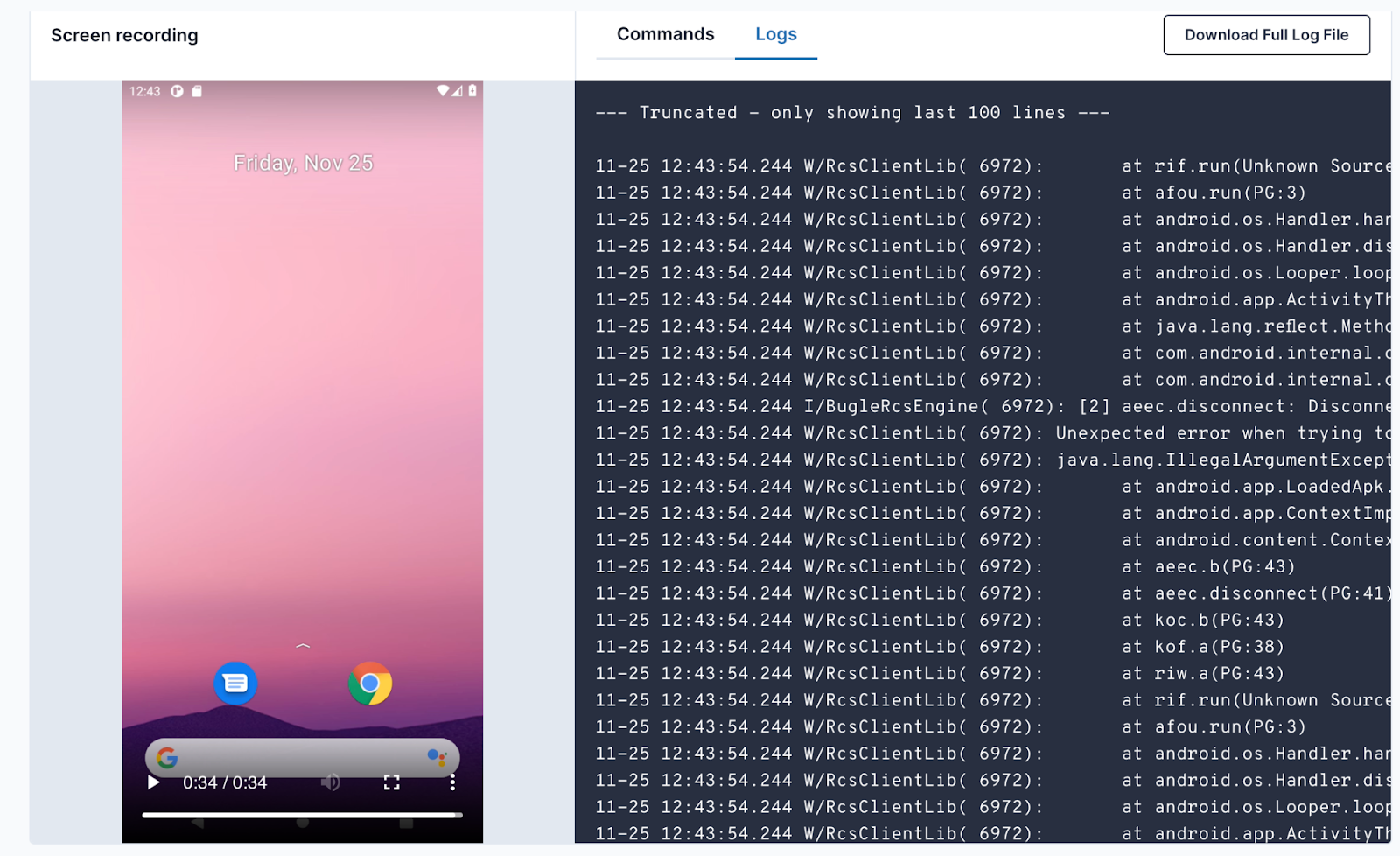Click Download Full Log File
This screenshot has height=856, width=1400.
click(x=1266, y=34)
